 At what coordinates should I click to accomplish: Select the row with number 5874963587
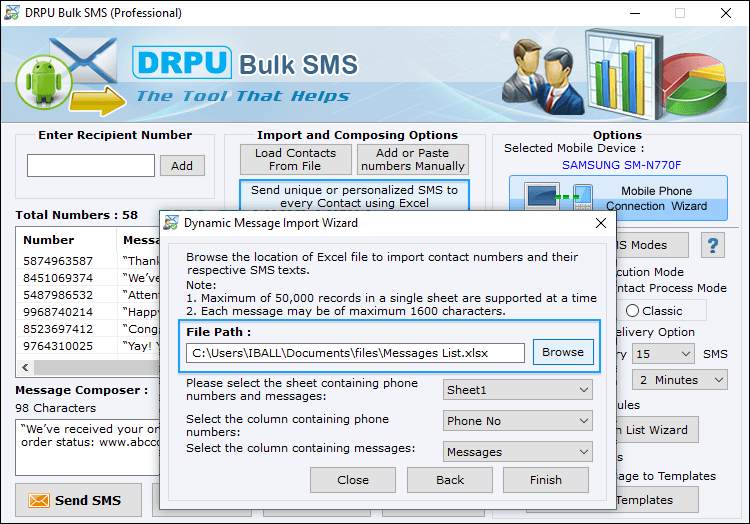coord(88,261)
